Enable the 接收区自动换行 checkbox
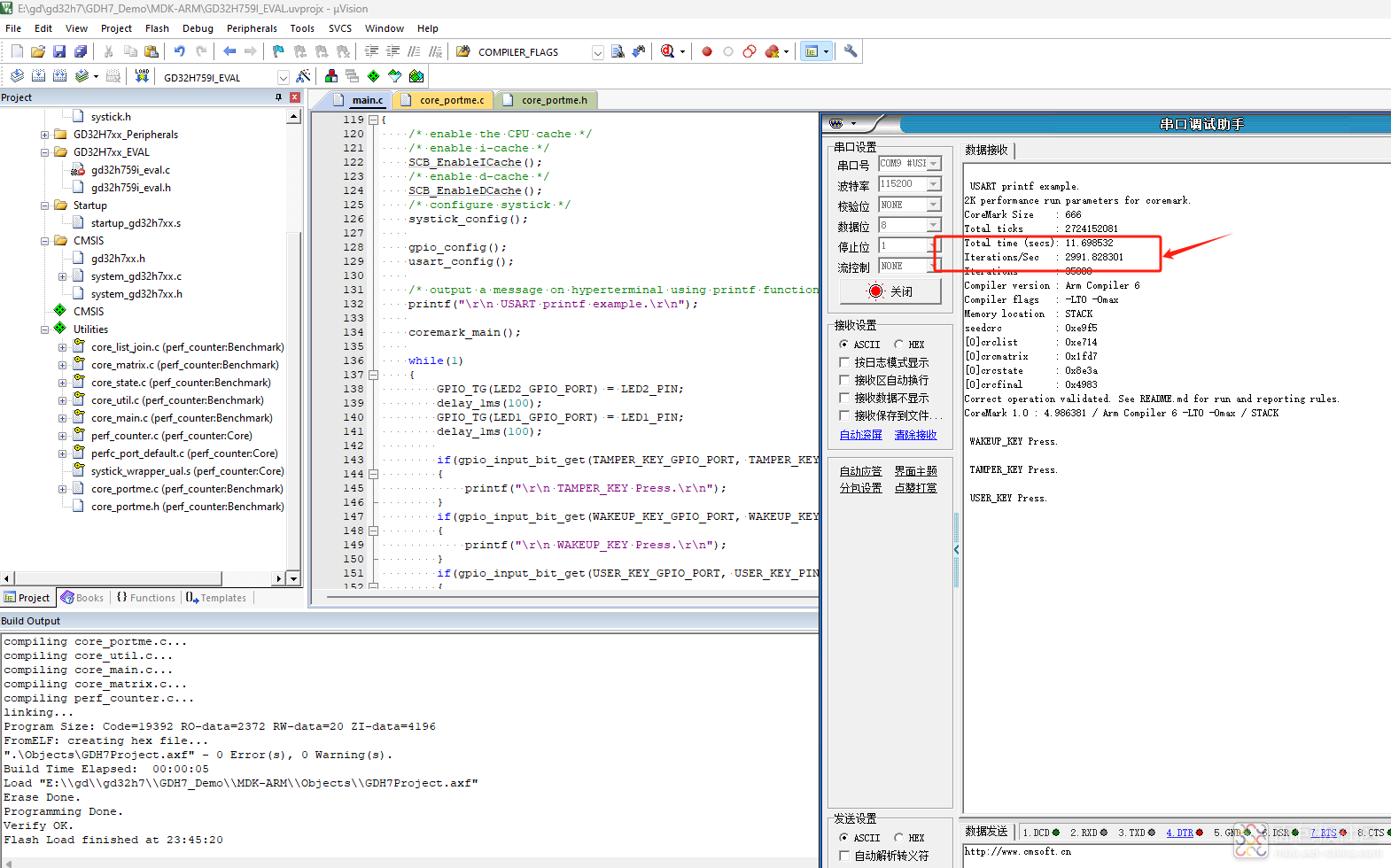 click(x=844, y=380)
